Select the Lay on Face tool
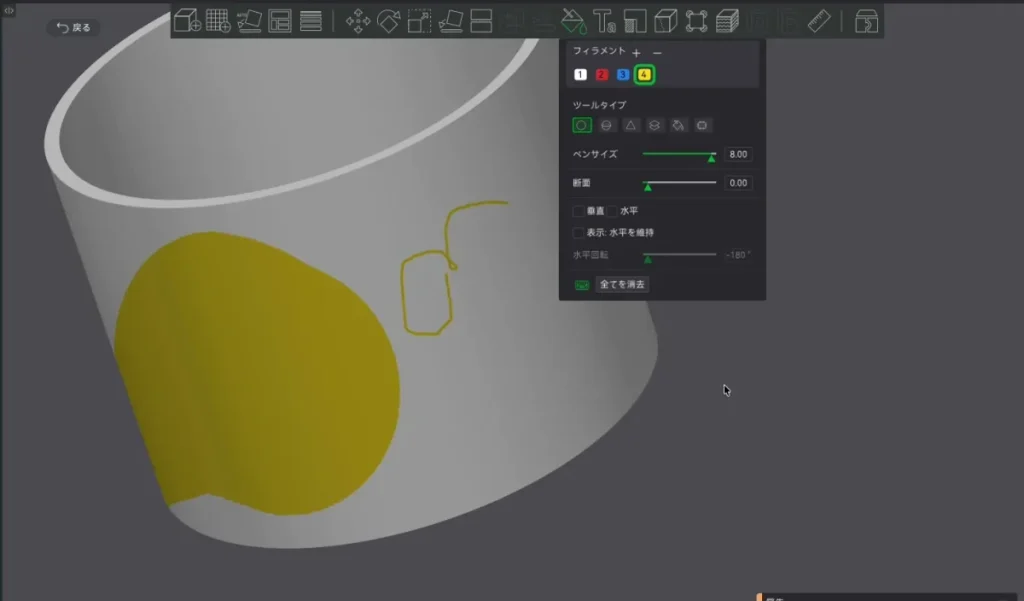This screenshot has width=1024, height=601. pyautogui.click(x=451, y=21)
